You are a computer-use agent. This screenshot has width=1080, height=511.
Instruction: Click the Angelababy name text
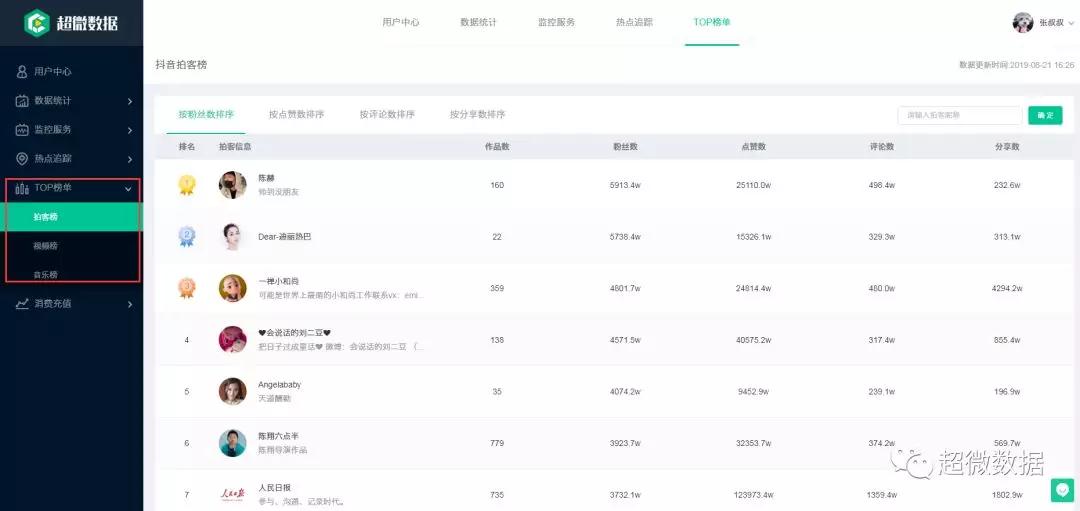coord(280,384)
